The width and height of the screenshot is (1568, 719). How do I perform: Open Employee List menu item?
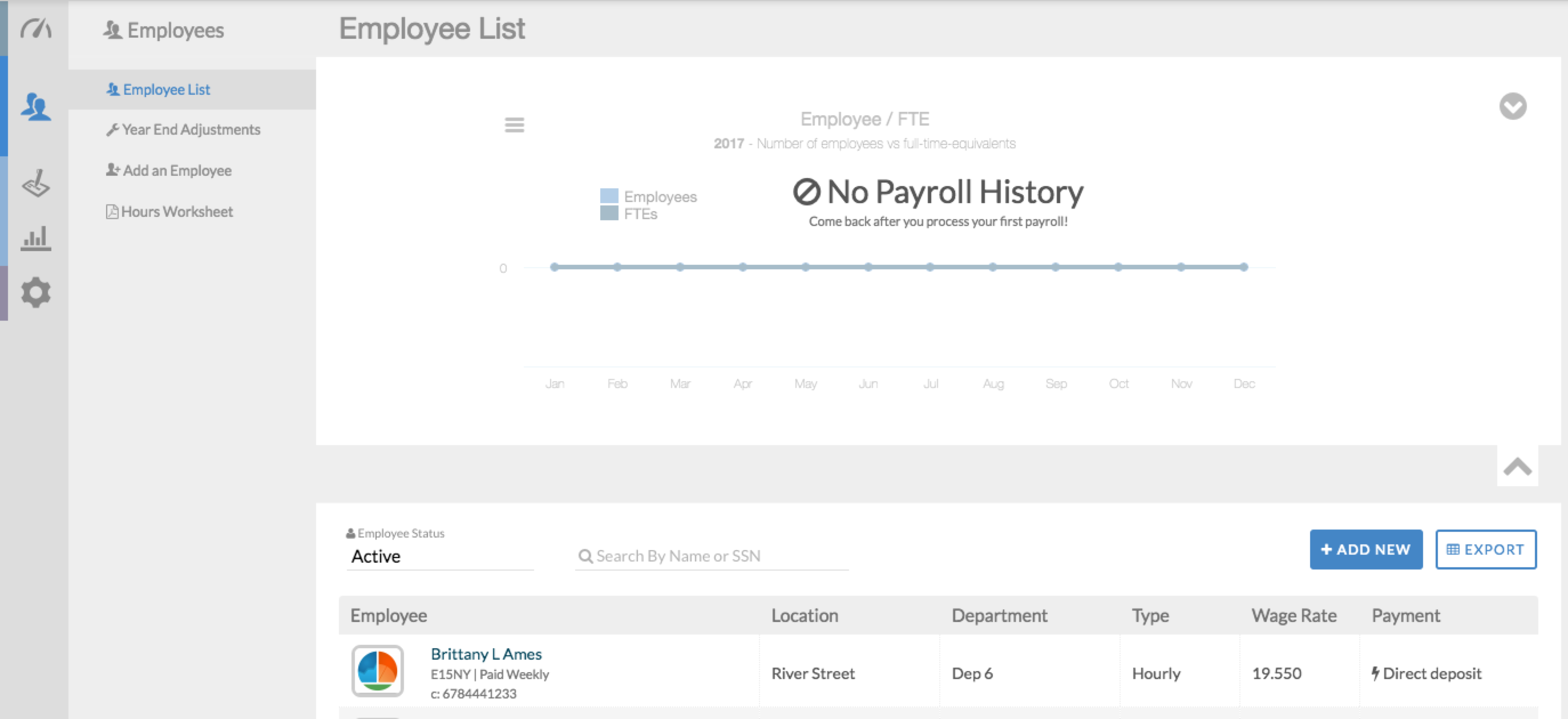point(192,90)
